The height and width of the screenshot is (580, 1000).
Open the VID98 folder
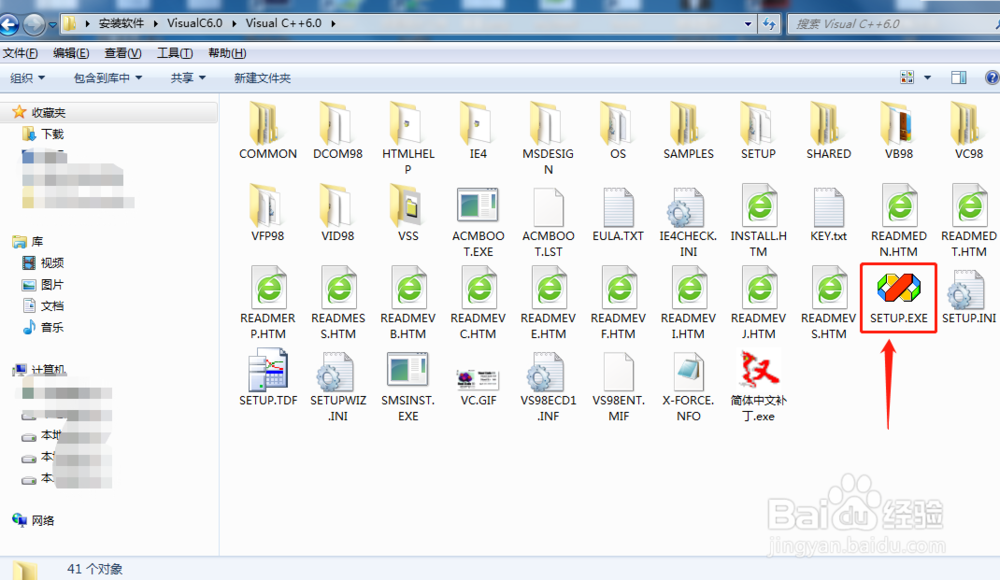click(337, 213)
